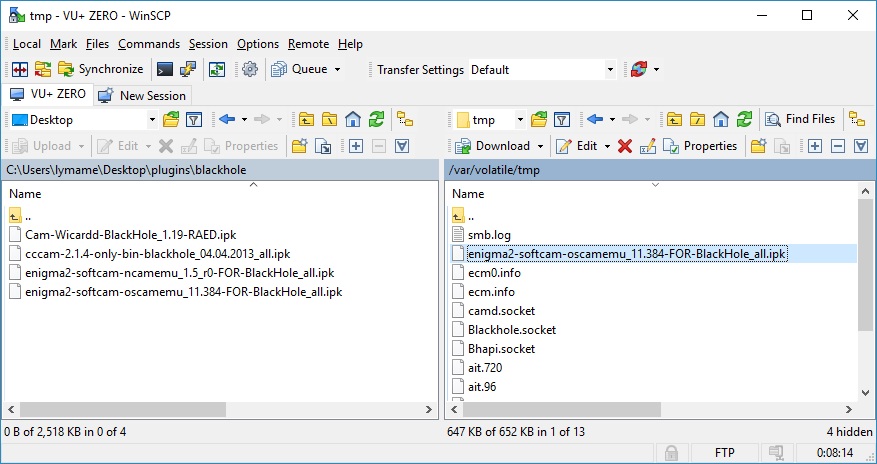The image size is (877, 464).
Task: Click the Queue button
Action: (300, 69)
